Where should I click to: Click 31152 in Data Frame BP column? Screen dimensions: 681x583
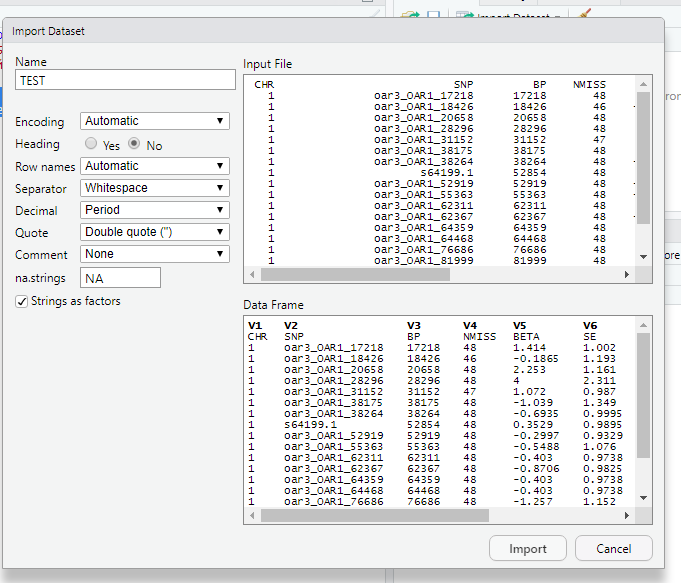(423, 391)
